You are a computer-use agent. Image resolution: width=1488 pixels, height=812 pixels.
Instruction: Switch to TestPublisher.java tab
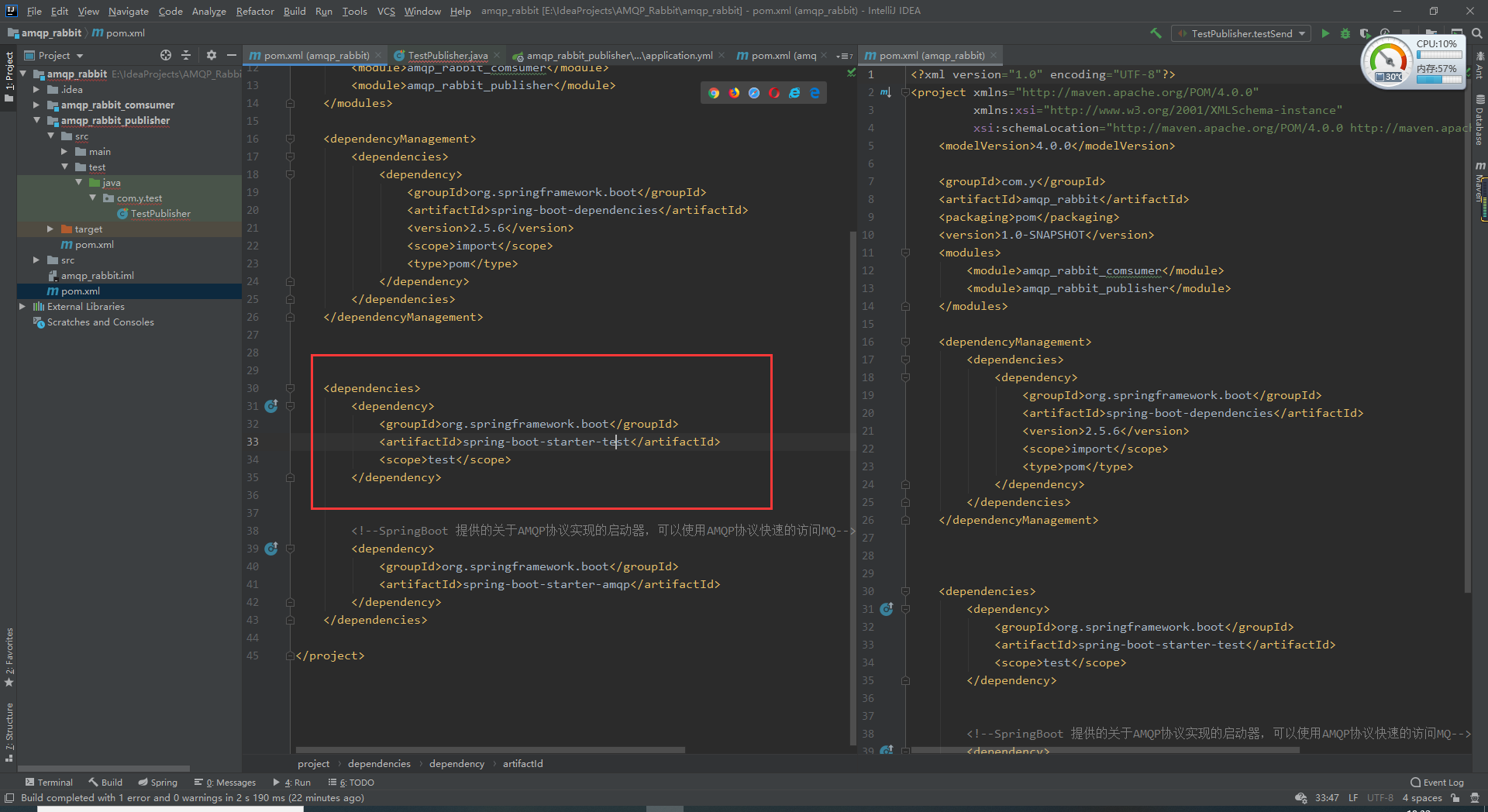click(447, 55)
